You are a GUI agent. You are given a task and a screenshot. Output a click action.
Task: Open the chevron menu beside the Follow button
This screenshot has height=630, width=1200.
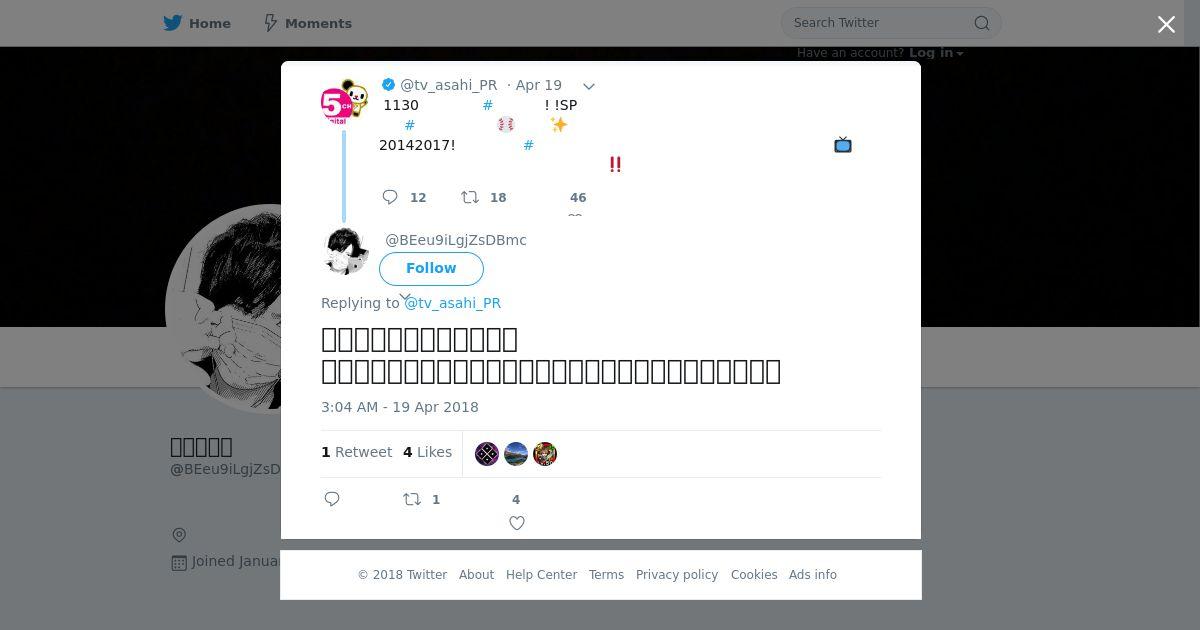[x=405, y=296]
